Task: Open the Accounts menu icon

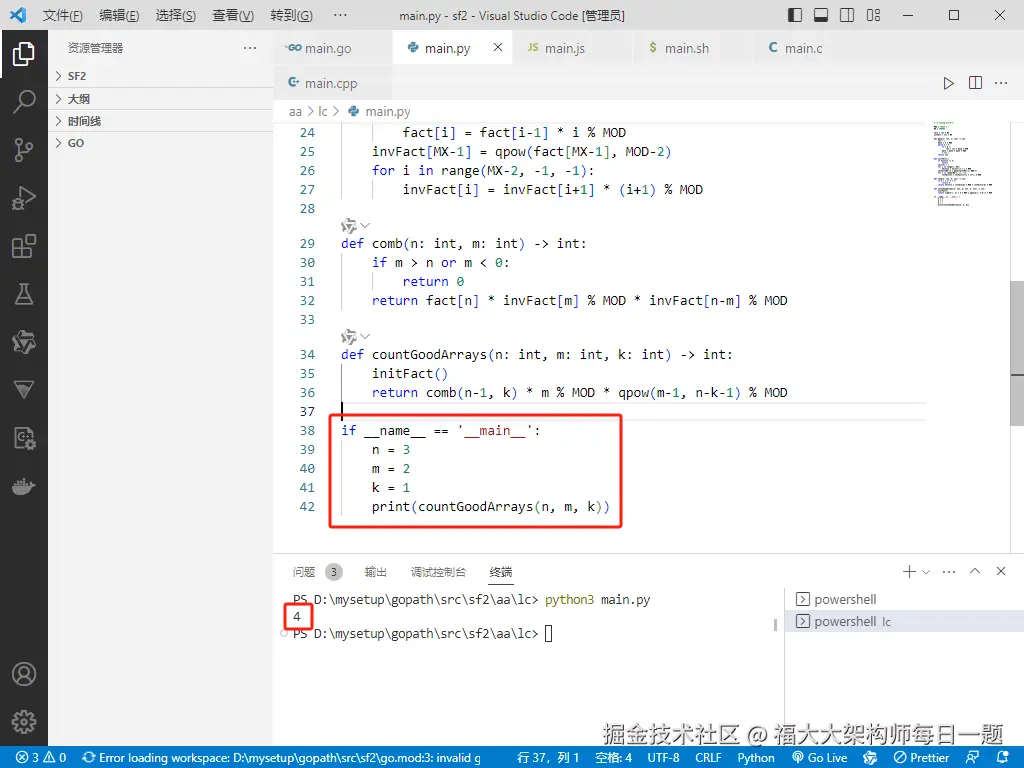Action: (x=24, y=674)
